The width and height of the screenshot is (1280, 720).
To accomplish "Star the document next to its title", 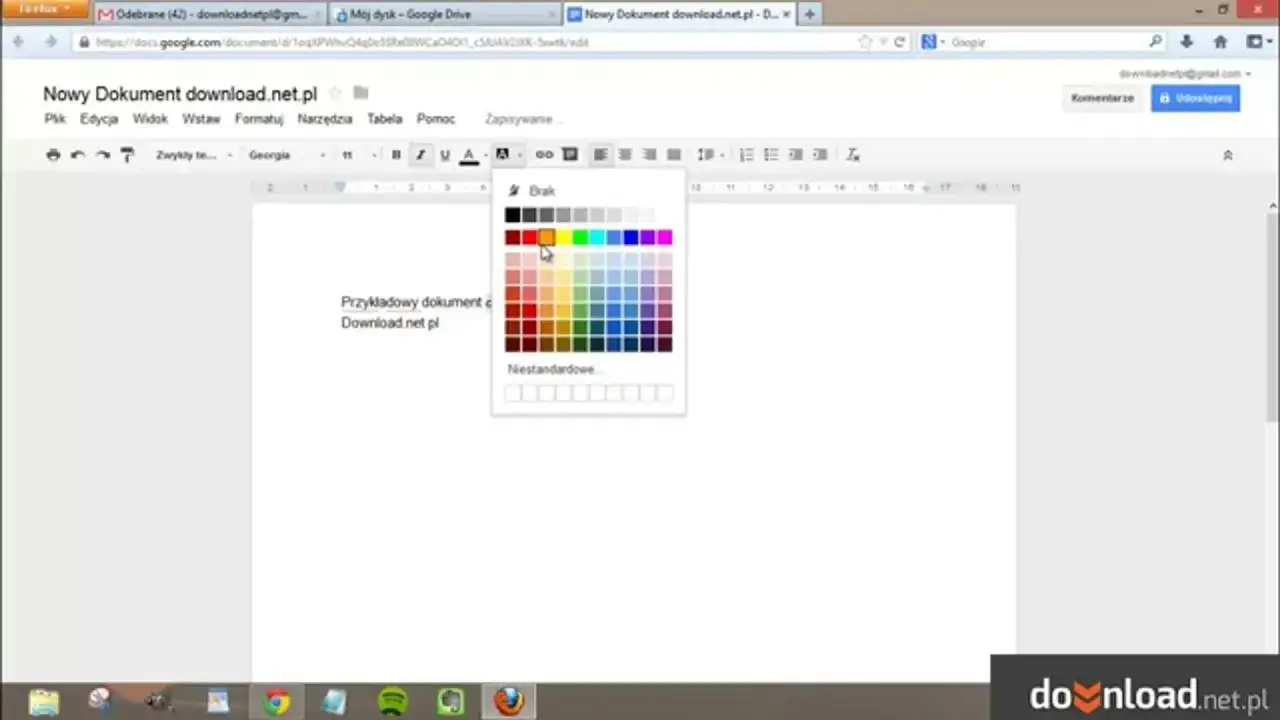I will [335, 93].
